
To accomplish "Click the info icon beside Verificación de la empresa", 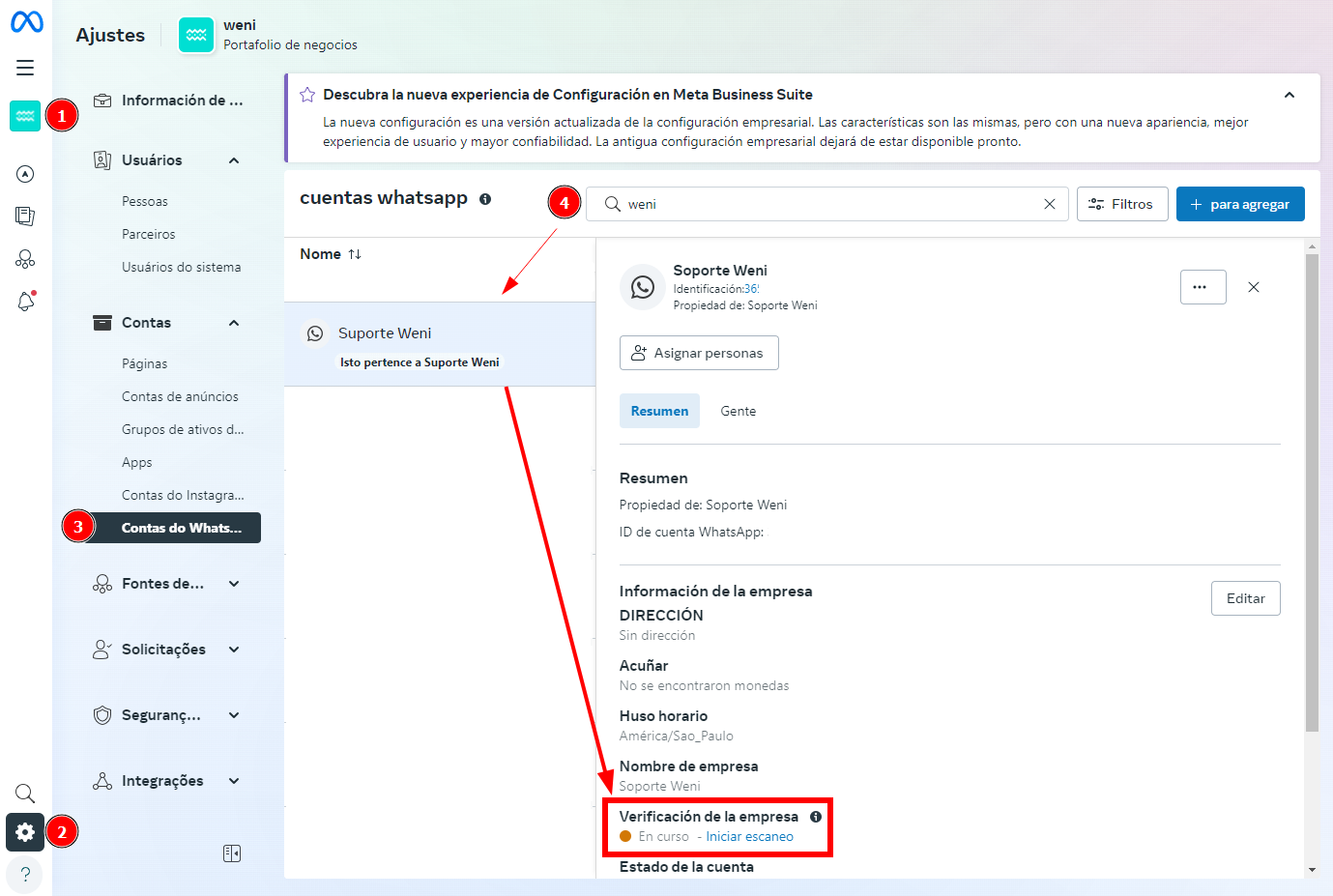I will click(x=816, y=817).
